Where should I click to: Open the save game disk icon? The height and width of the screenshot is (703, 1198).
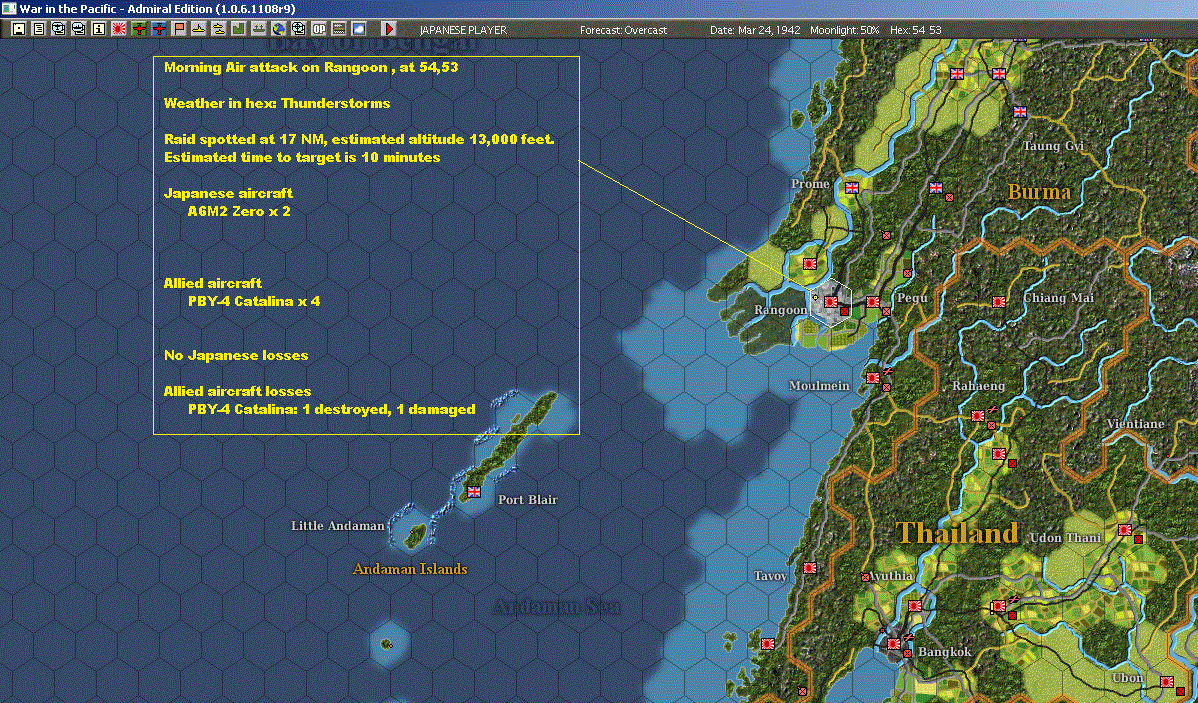click(19, 29)
